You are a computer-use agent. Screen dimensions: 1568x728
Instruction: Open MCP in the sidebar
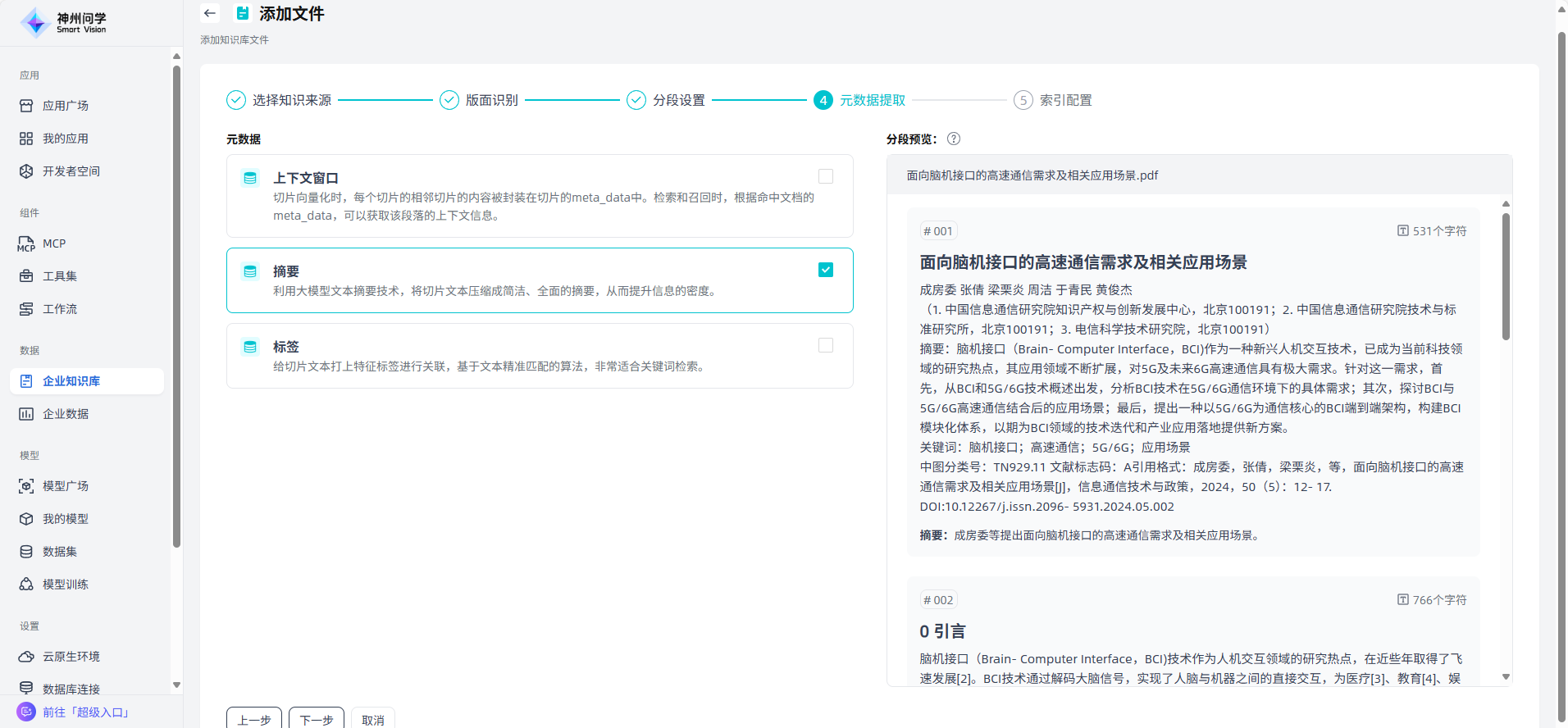[x=54, y=243]
